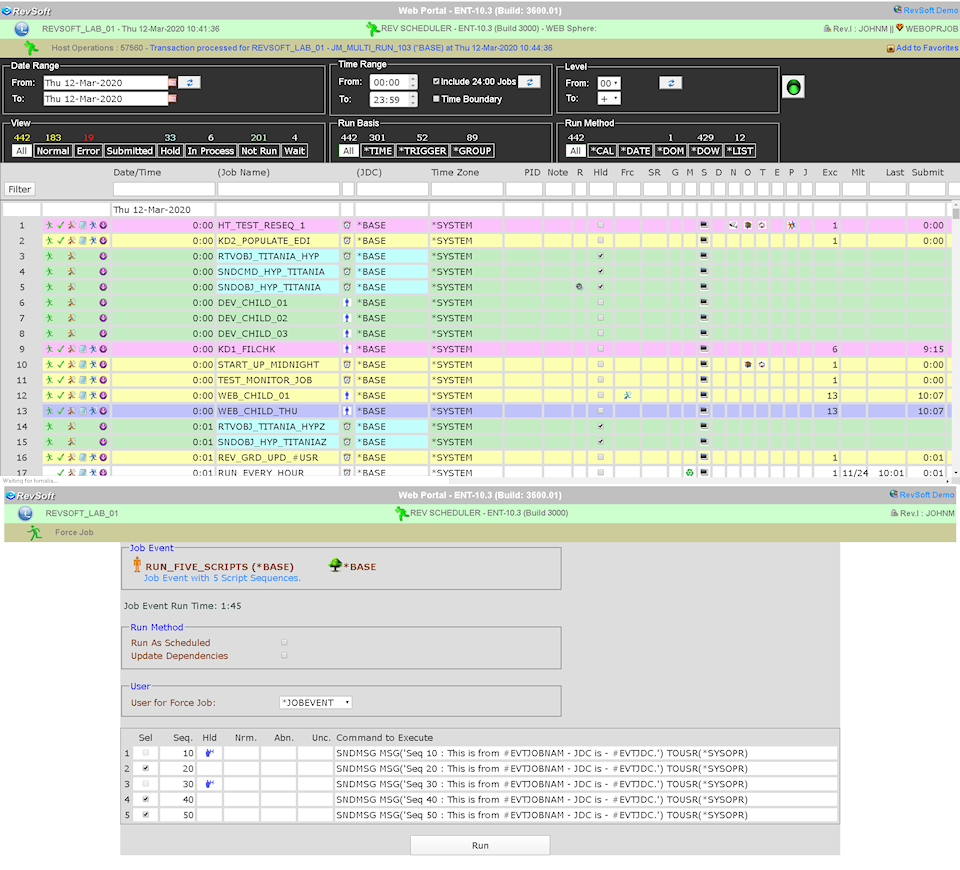Open the Level From dropdown

609,83
